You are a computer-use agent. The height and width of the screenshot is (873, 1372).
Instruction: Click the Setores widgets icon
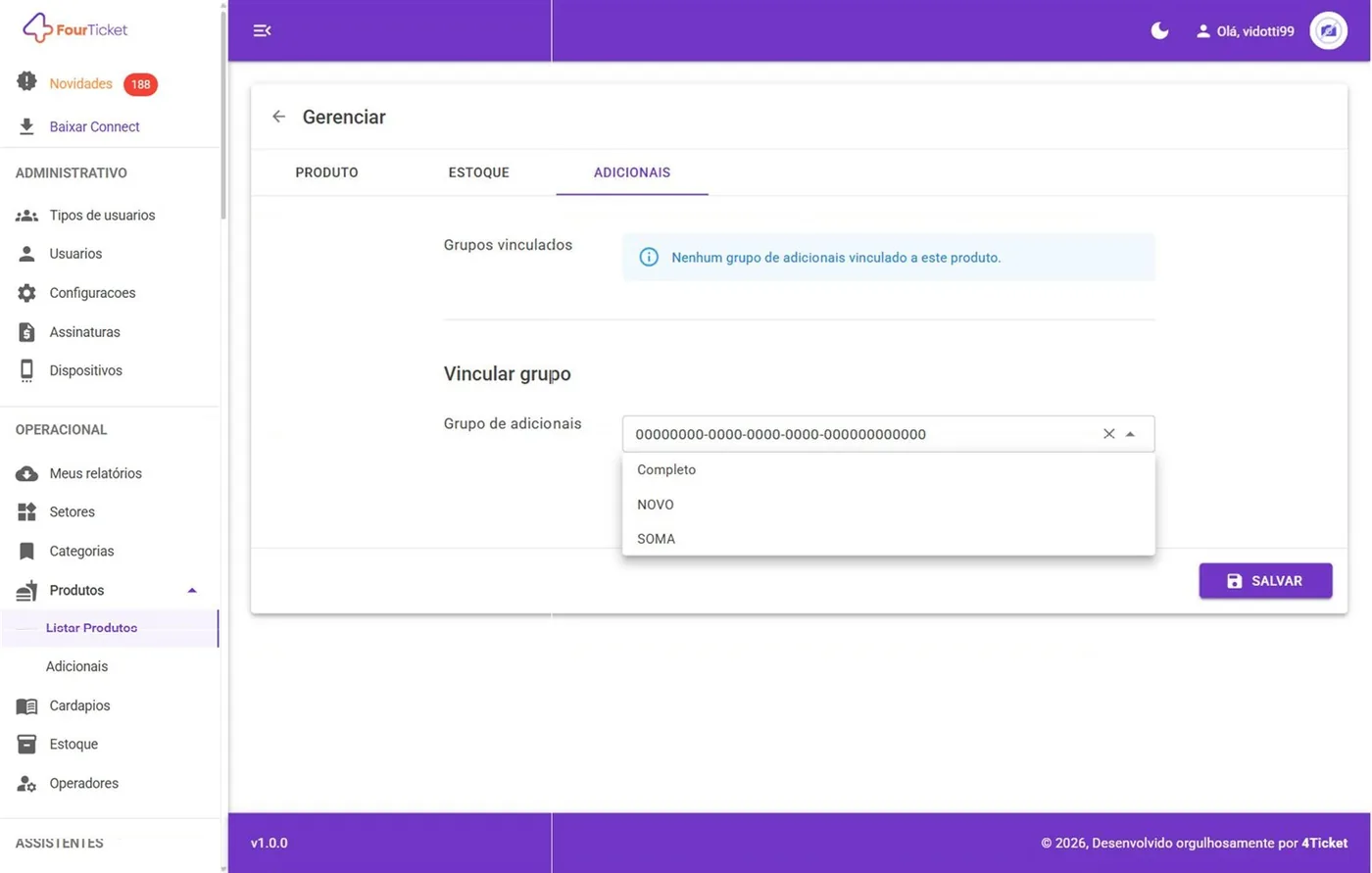tap(27, 511)
